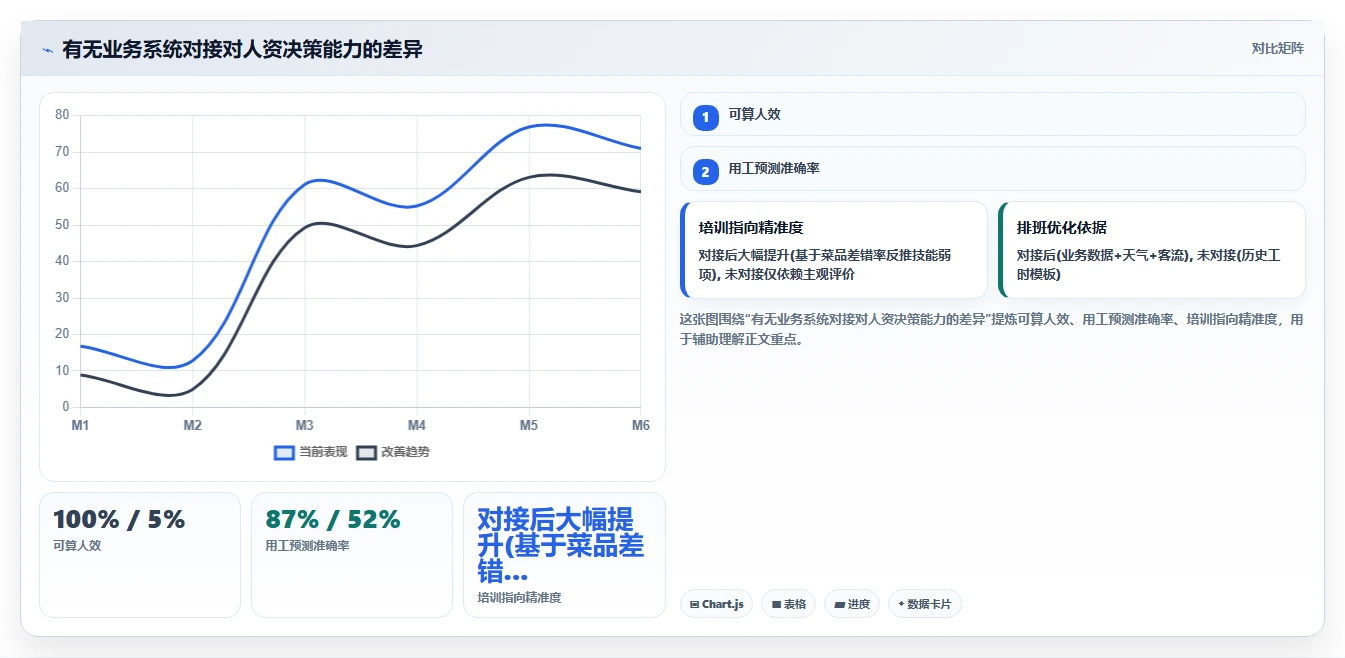Click the 100% / 5% stat value

(119, 520)
